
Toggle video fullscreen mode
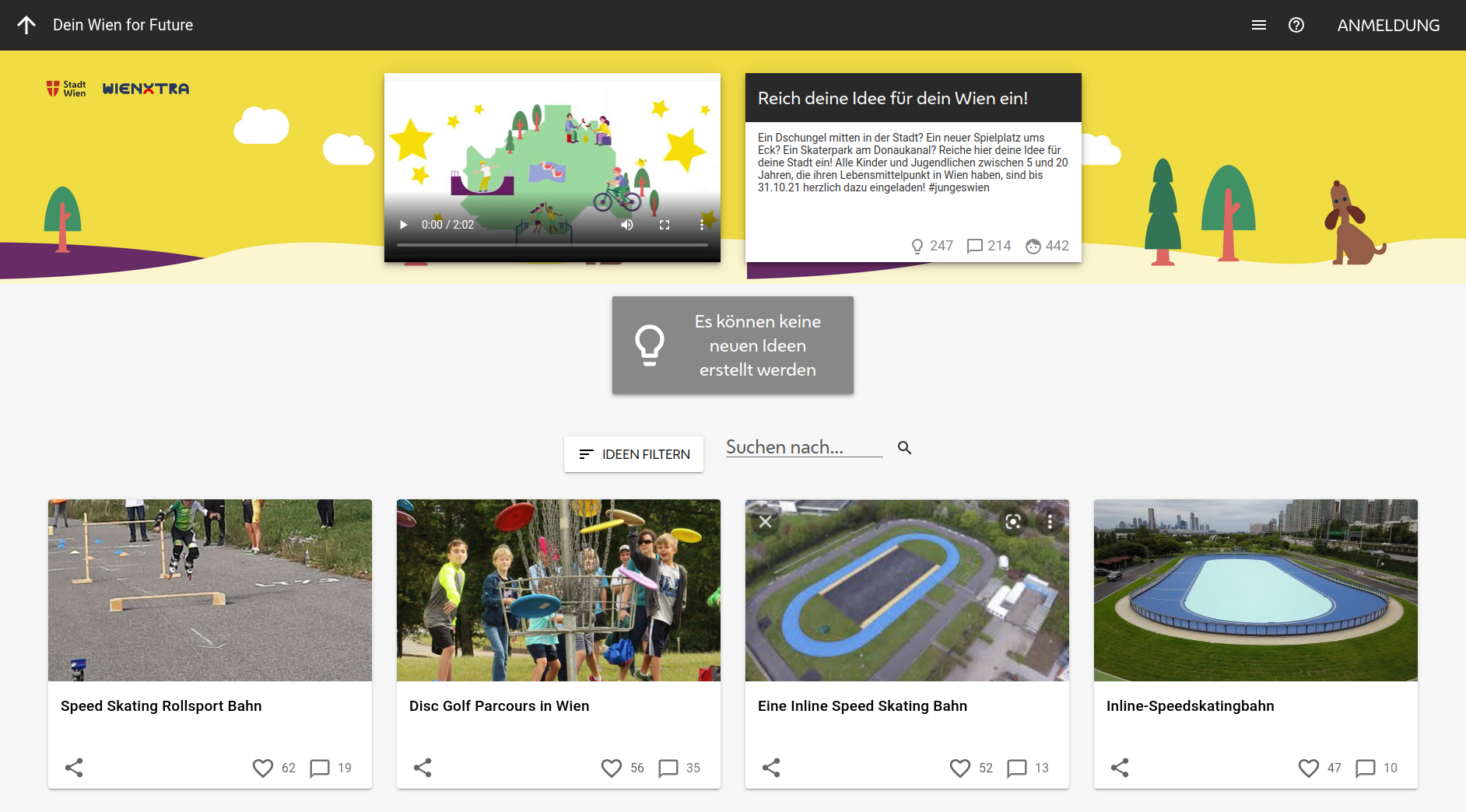pyautogui.click(x=665, y=225)
